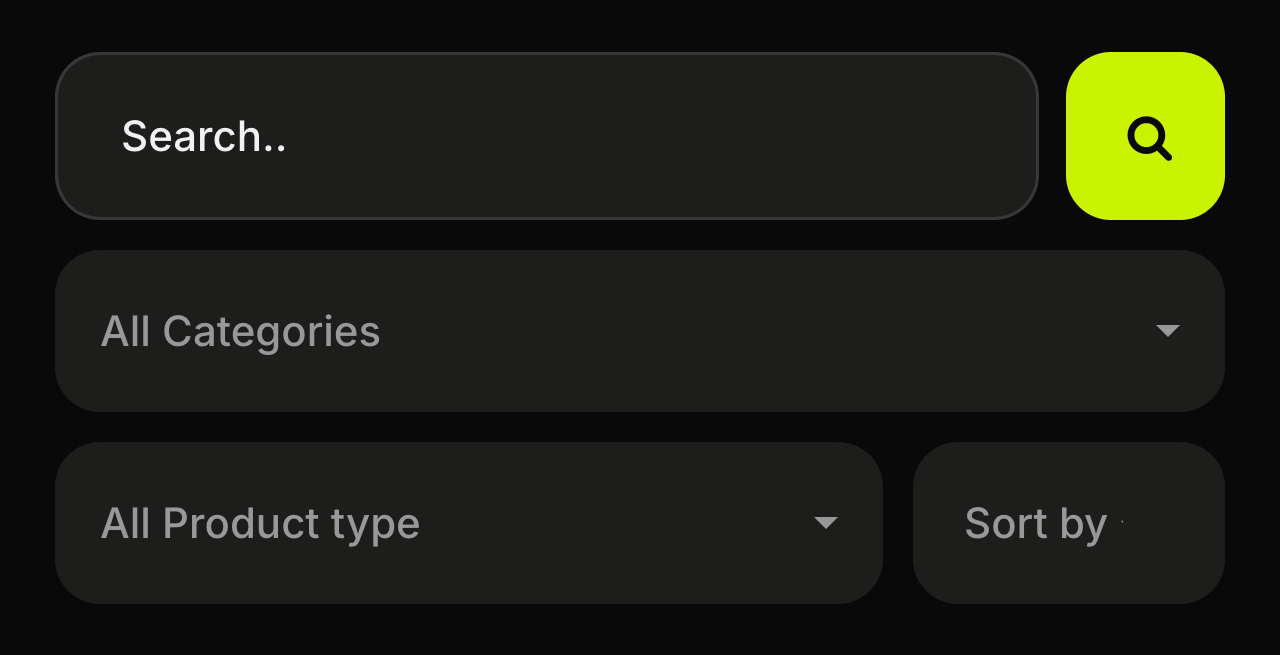Submit search with the lime green button

1145,136
